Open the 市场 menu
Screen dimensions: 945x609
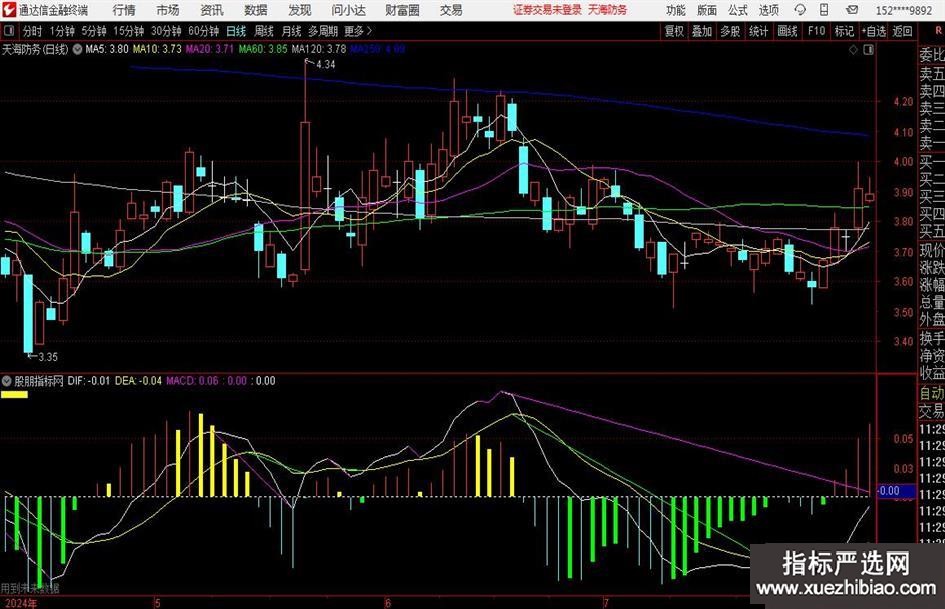168,10
